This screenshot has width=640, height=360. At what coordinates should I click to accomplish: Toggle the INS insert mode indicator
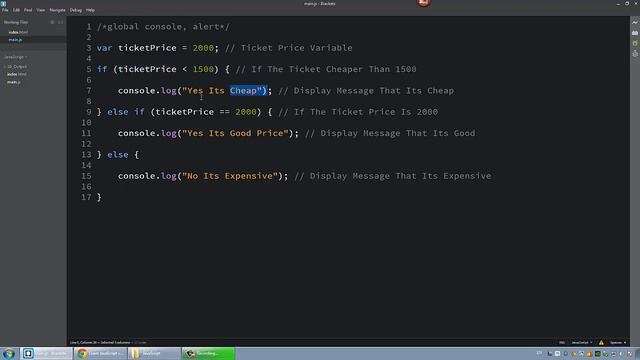pyautogui.click(x=562, y=342)
